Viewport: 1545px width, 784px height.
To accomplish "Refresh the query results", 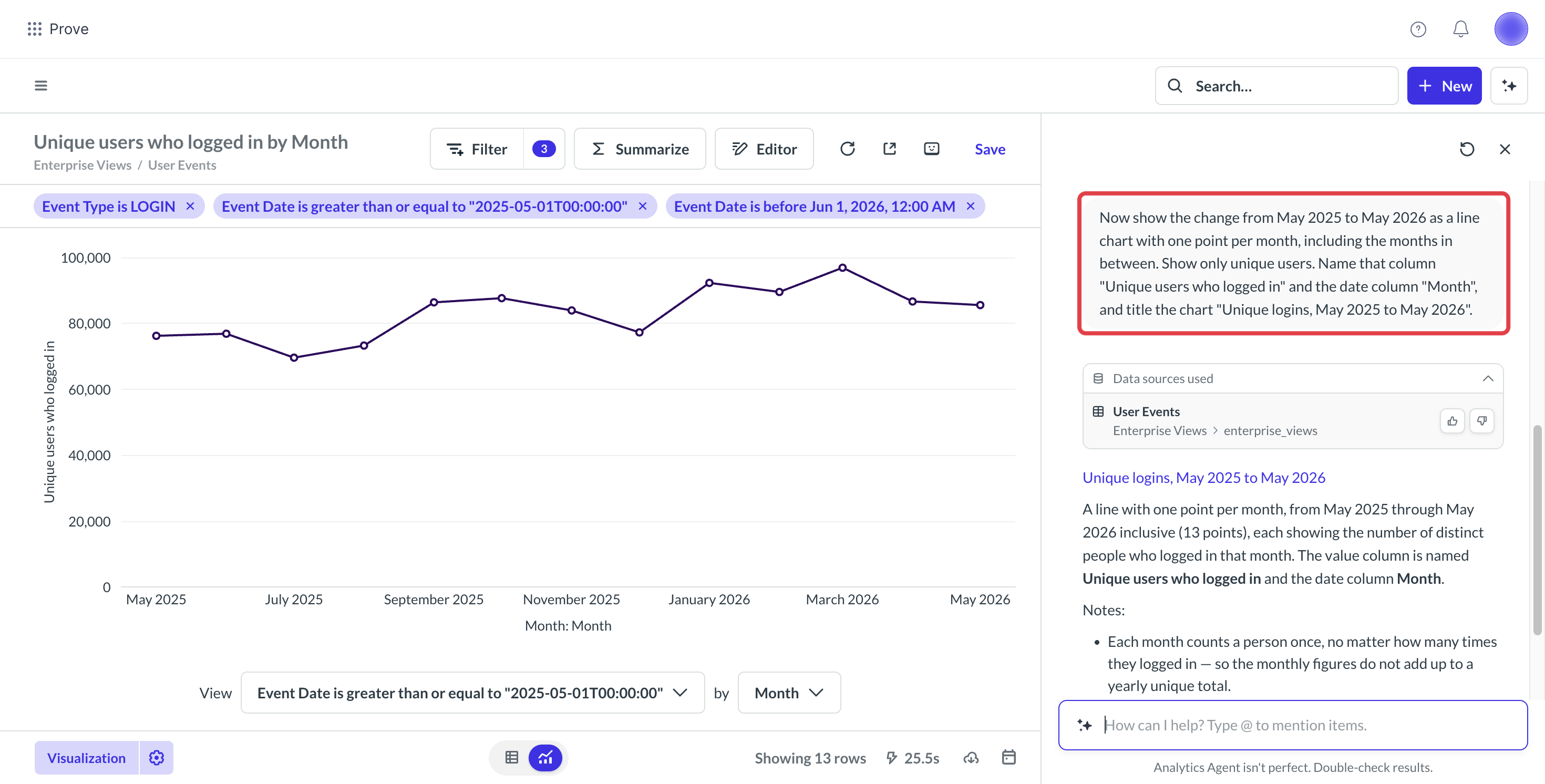I will [x=847, y=149].
